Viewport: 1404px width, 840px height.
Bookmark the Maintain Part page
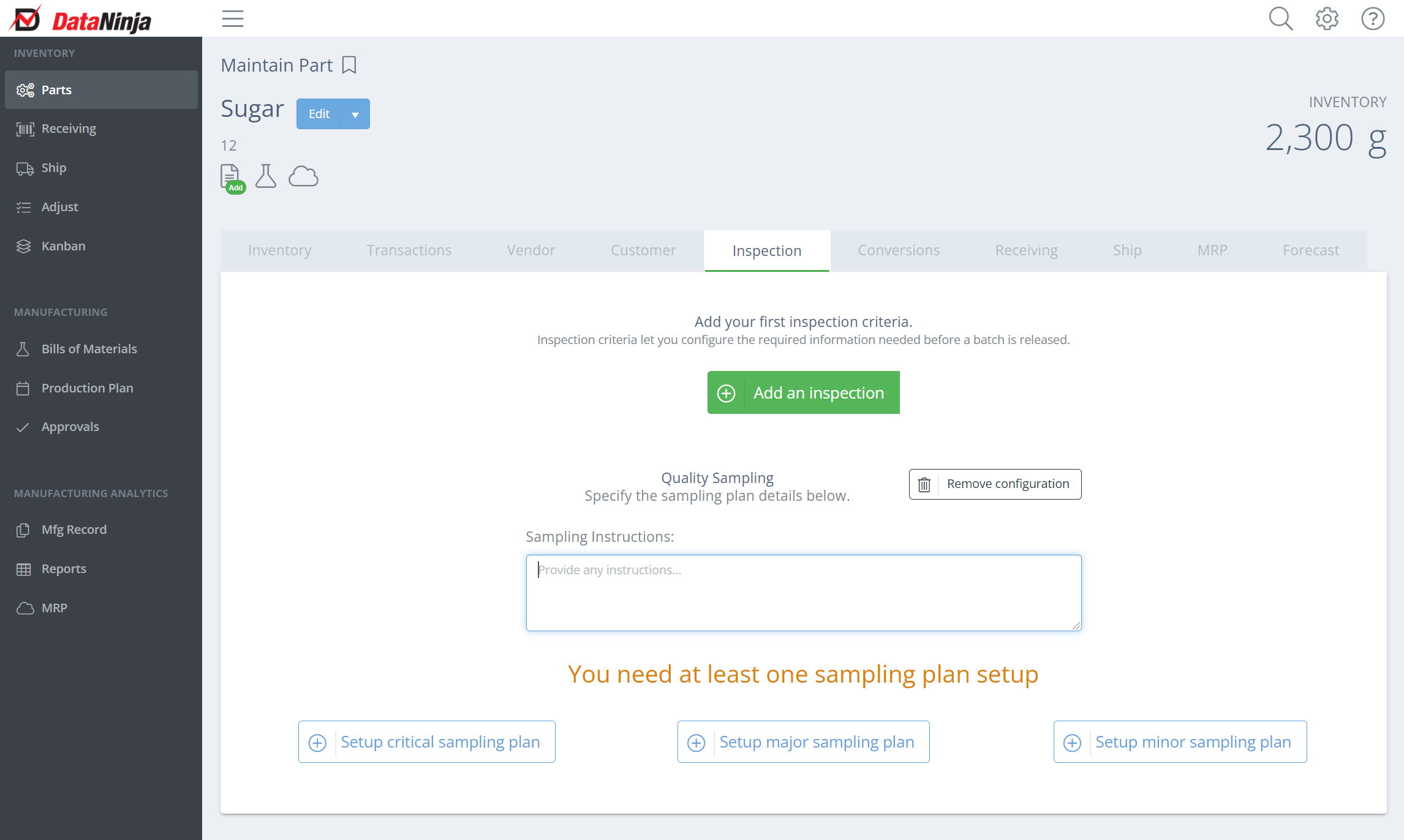(x=349, y=65)
